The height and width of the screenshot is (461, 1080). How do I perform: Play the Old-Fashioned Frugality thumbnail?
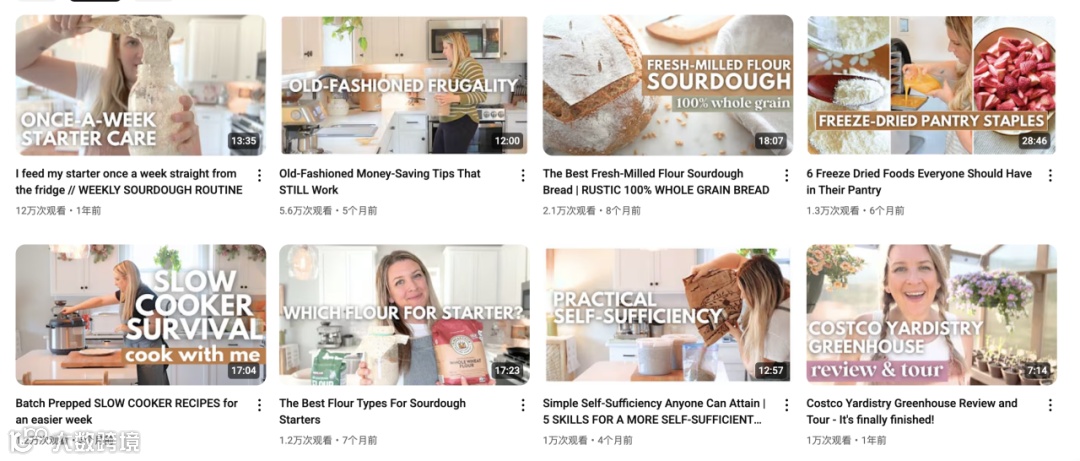click(x=404, y=85)
